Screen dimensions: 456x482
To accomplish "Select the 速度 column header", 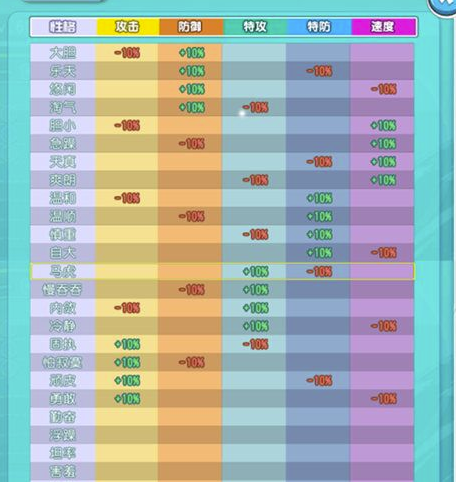I will point(383,27).
